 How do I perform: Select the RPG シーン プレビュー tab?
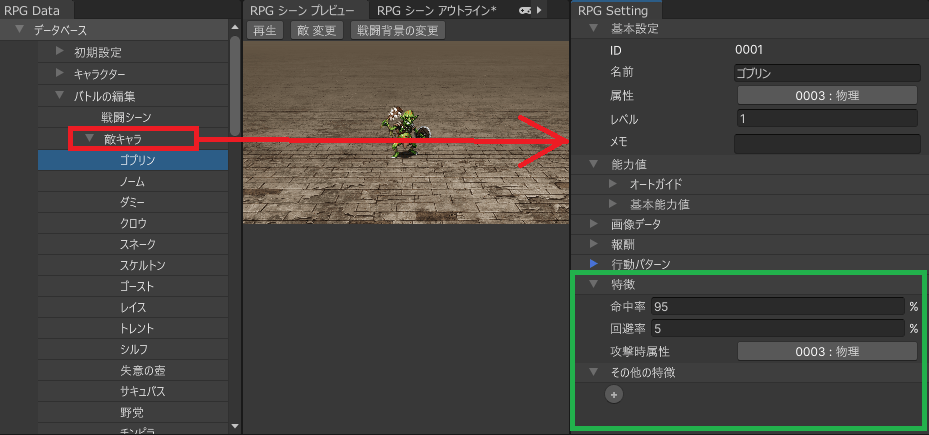(300, 10)
